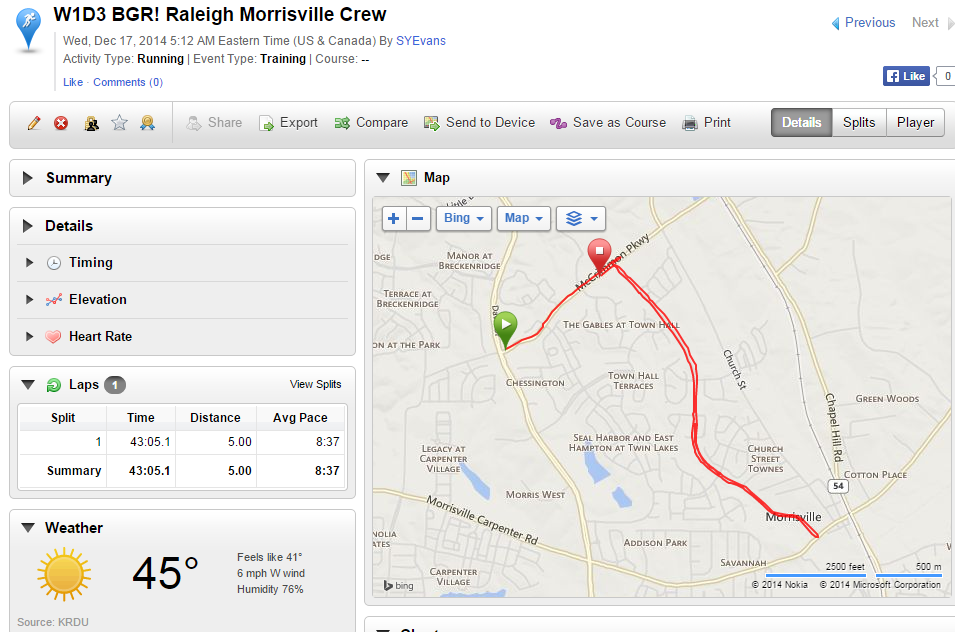Open the View Splits link

coord(315,384)
